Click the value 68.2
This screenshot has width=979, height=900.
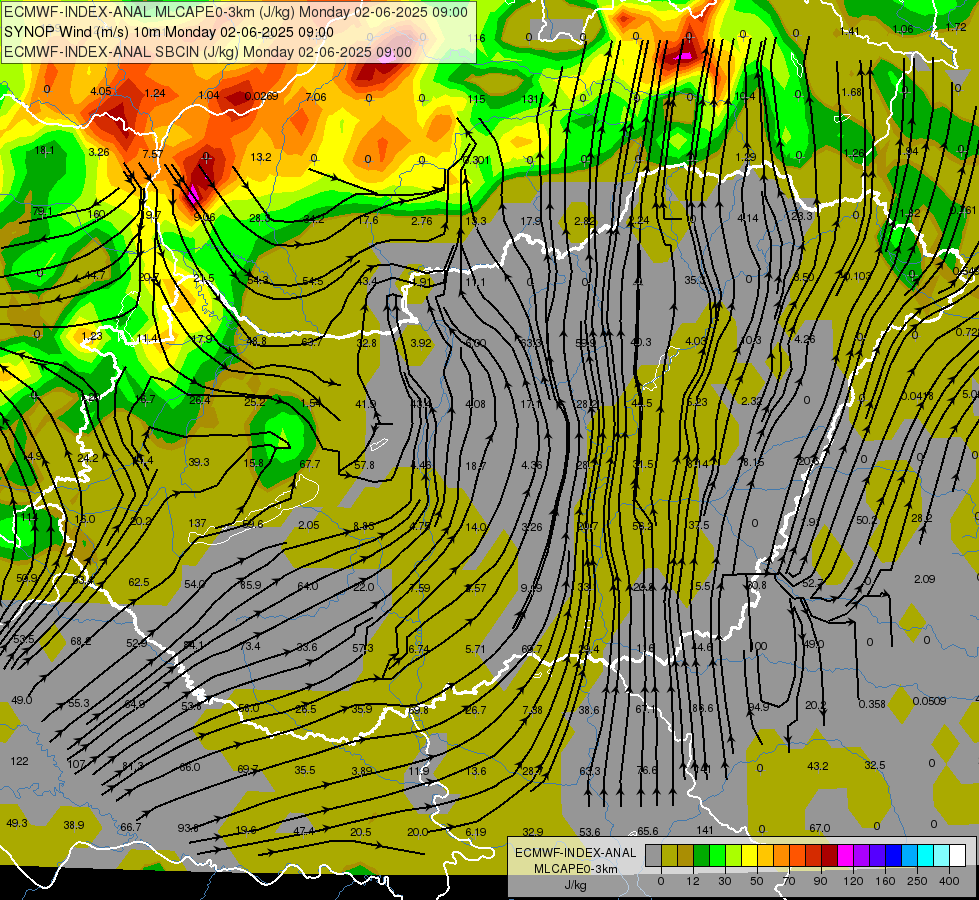tap(81, 641)
